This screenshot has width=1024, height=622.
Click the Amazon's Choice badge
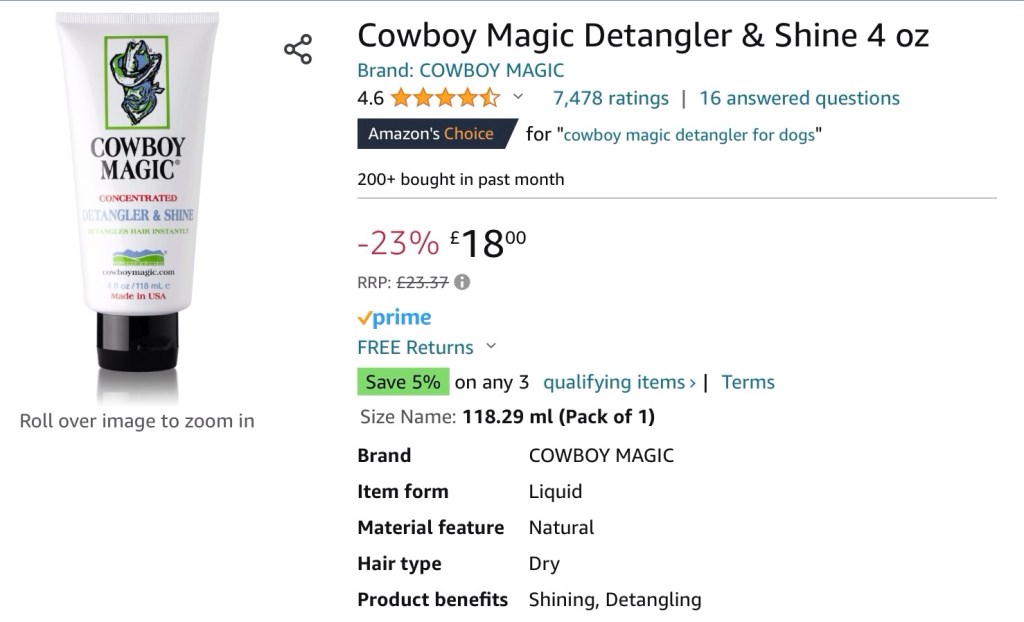(432, 134)
